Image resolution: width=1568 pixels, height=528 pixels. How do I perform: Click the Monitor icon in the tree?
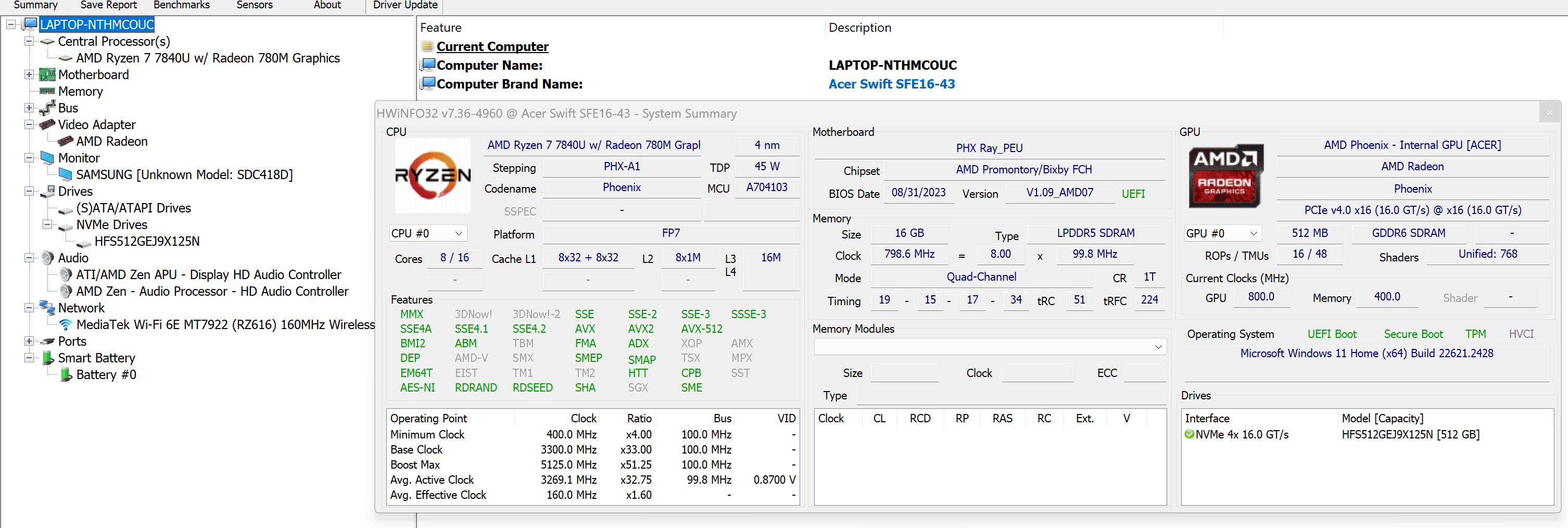tap(47, 158)
